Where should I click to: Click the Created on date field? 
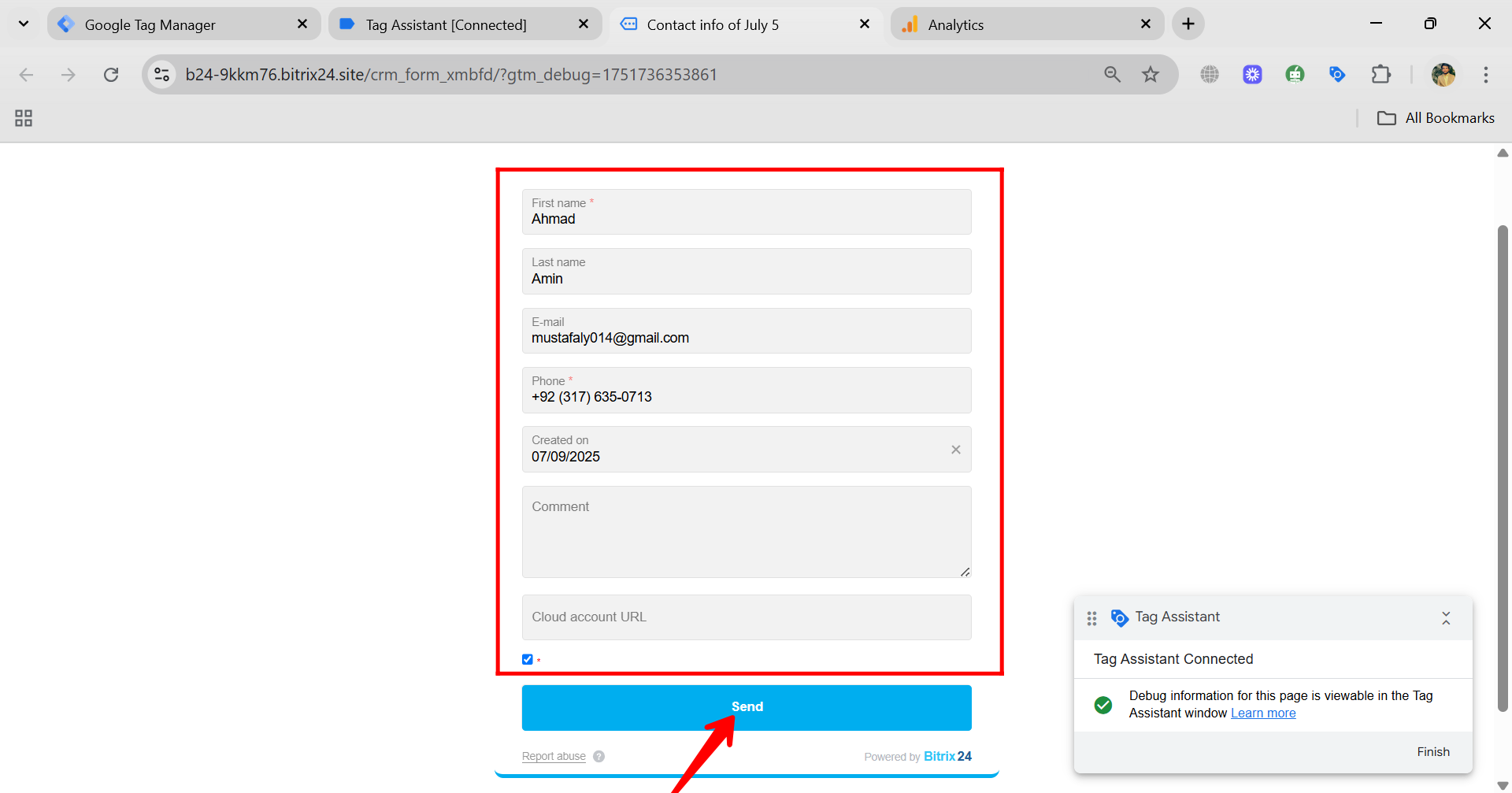click(x=747, y=450)
